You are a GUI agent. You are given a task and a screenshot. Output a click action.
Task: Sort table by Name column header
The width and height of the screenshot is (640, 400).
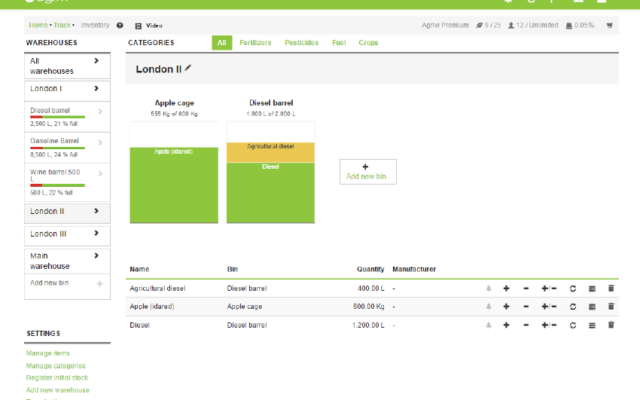[x=140, y=269]
